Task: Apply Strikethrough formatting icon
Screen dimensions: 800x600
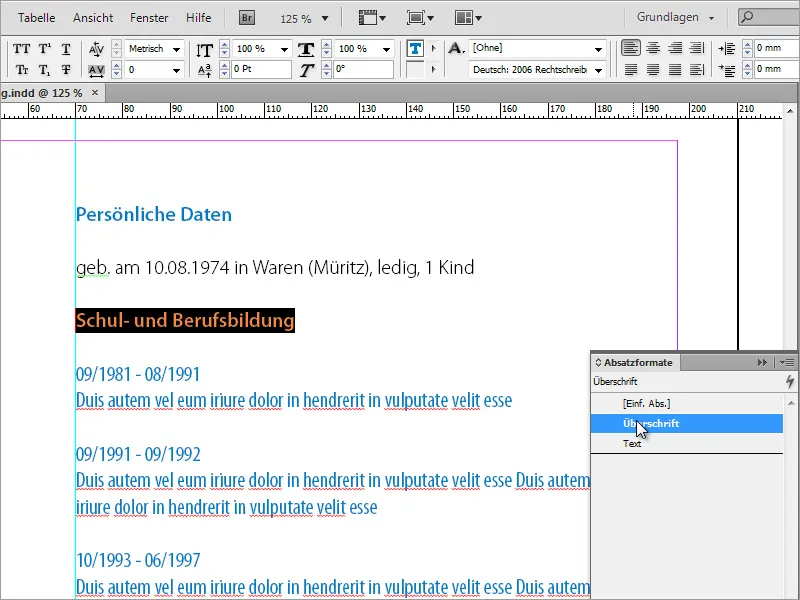Action: (66, 70)
